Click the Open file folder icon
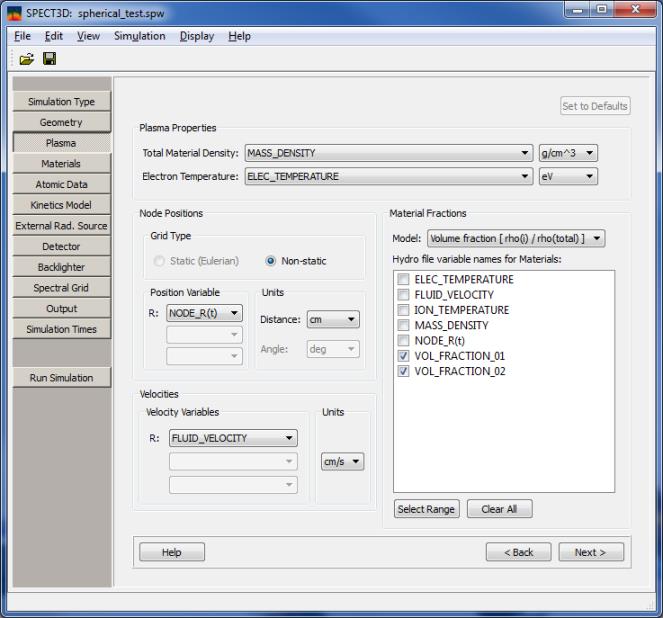Image resolution: width=663 pixels, height=618 pixels. (x=27, y=60)
